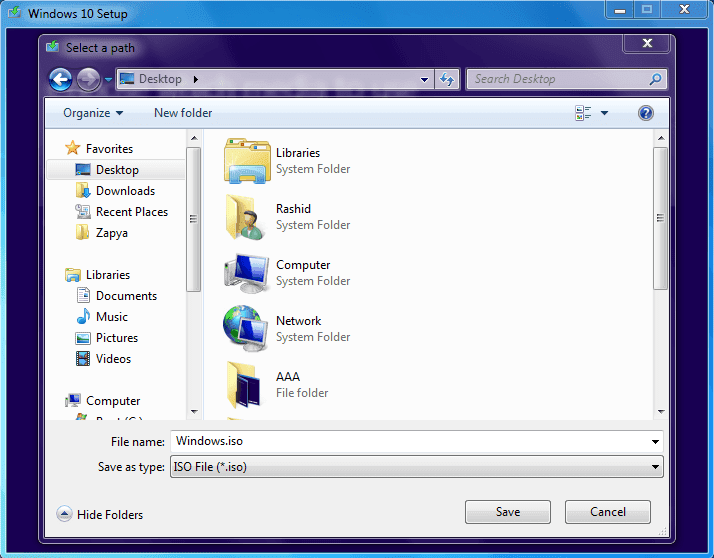714x558 pixels.
Task: Click the Zapya folder icon
Action: [x=82, y=232]
